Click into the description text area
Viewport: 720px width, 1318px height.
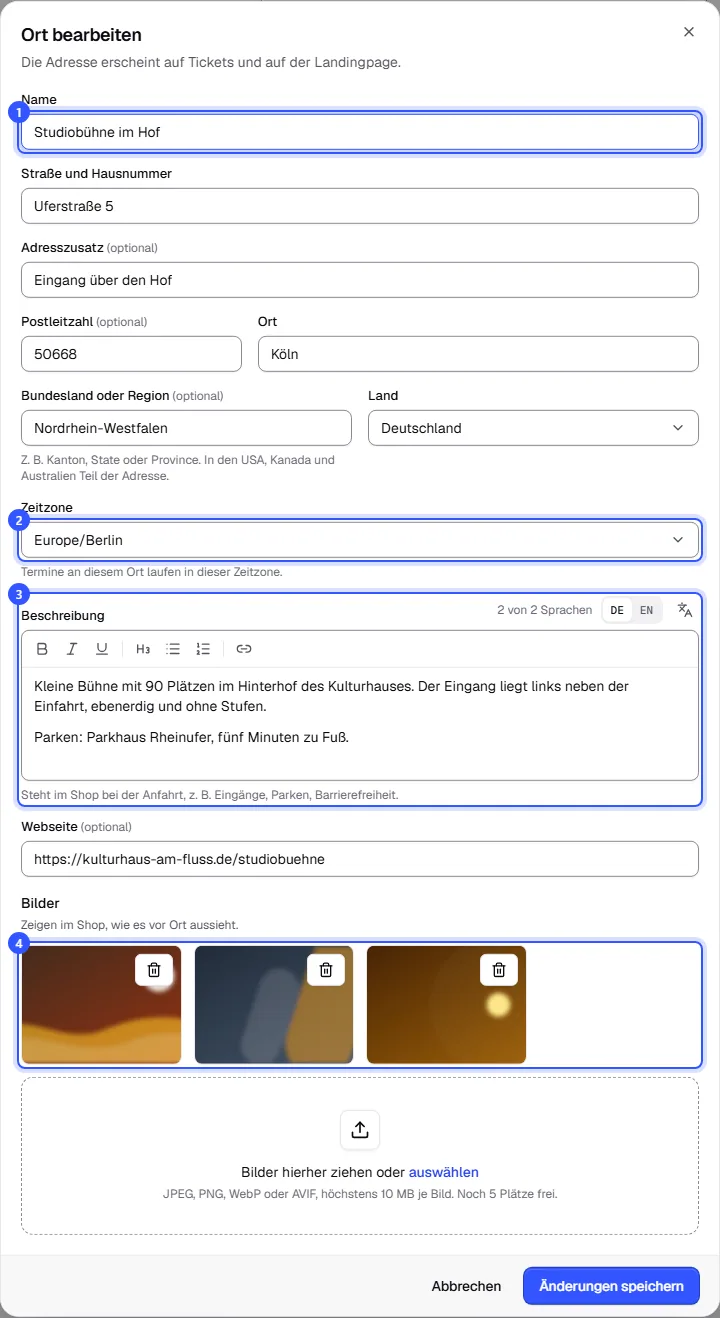pos(360,723)
